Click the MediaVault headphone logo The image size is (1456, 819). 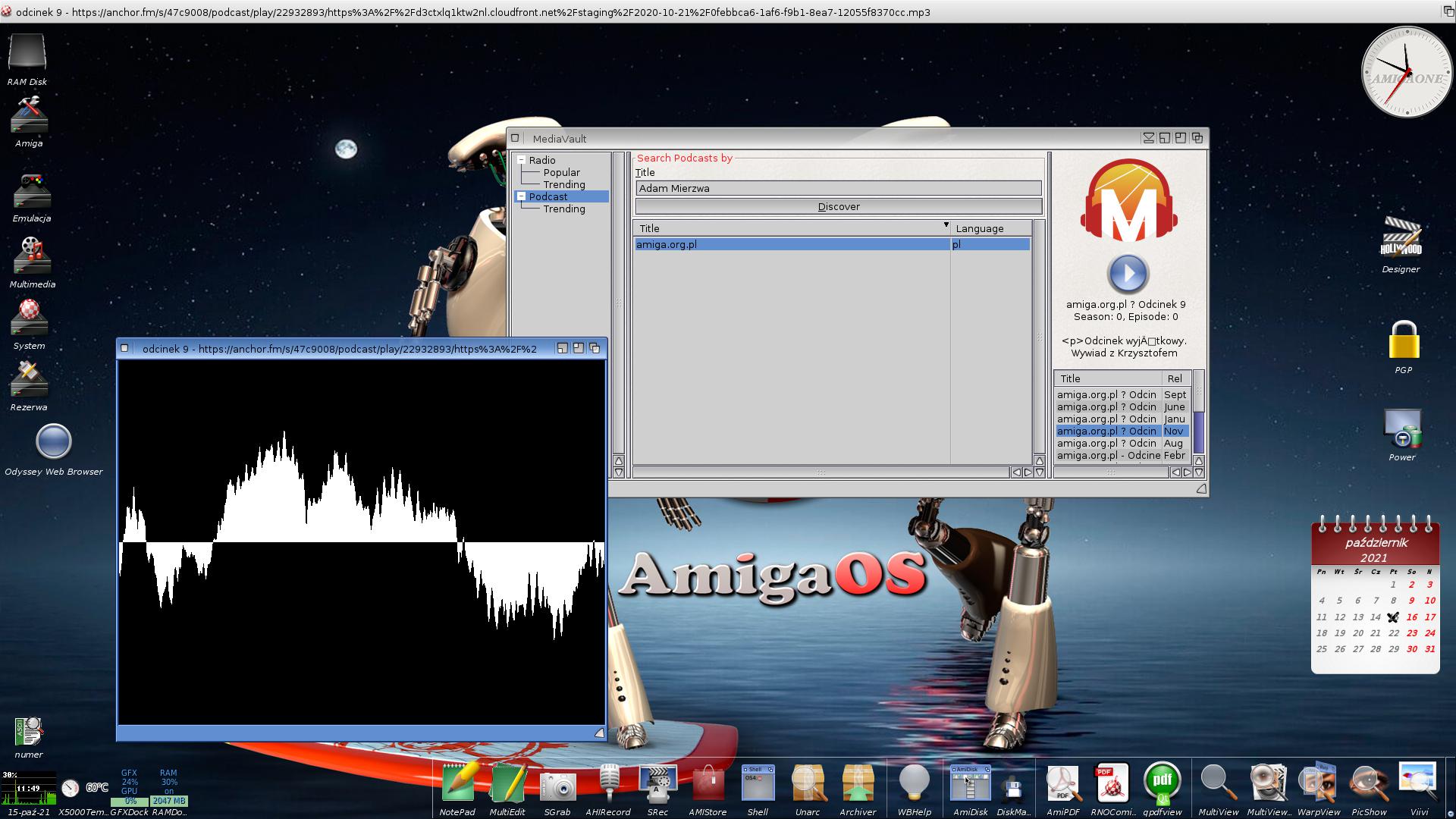[x=1128, y=201]
